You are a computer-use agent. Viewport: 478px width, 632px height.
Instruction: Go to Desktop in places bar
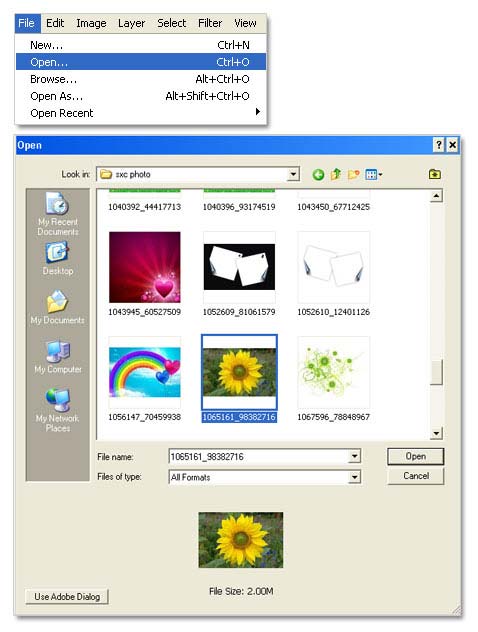pyautogui.click(x=58, y=258)
